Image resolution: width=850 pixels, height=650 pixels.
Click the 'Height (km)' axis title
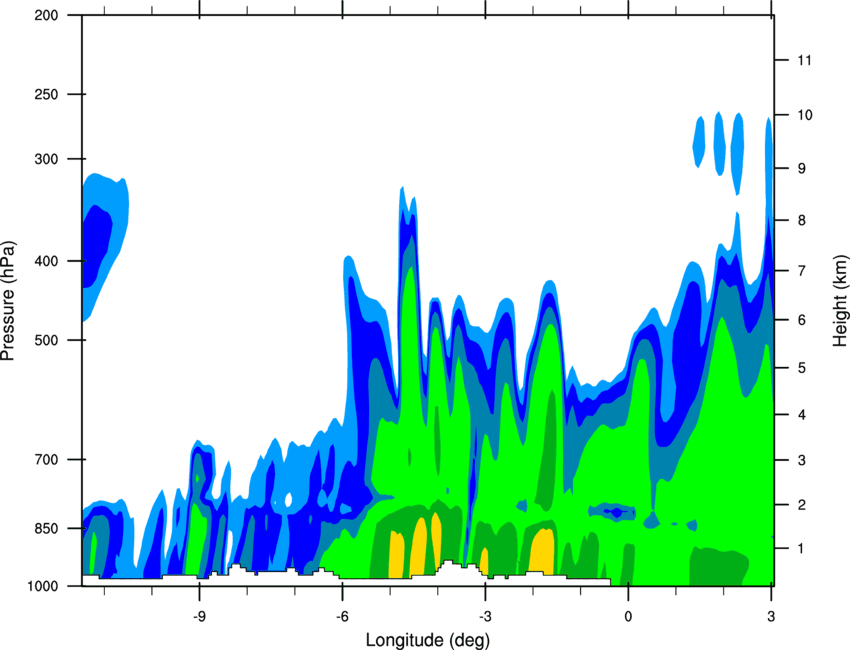coord(840,300)
